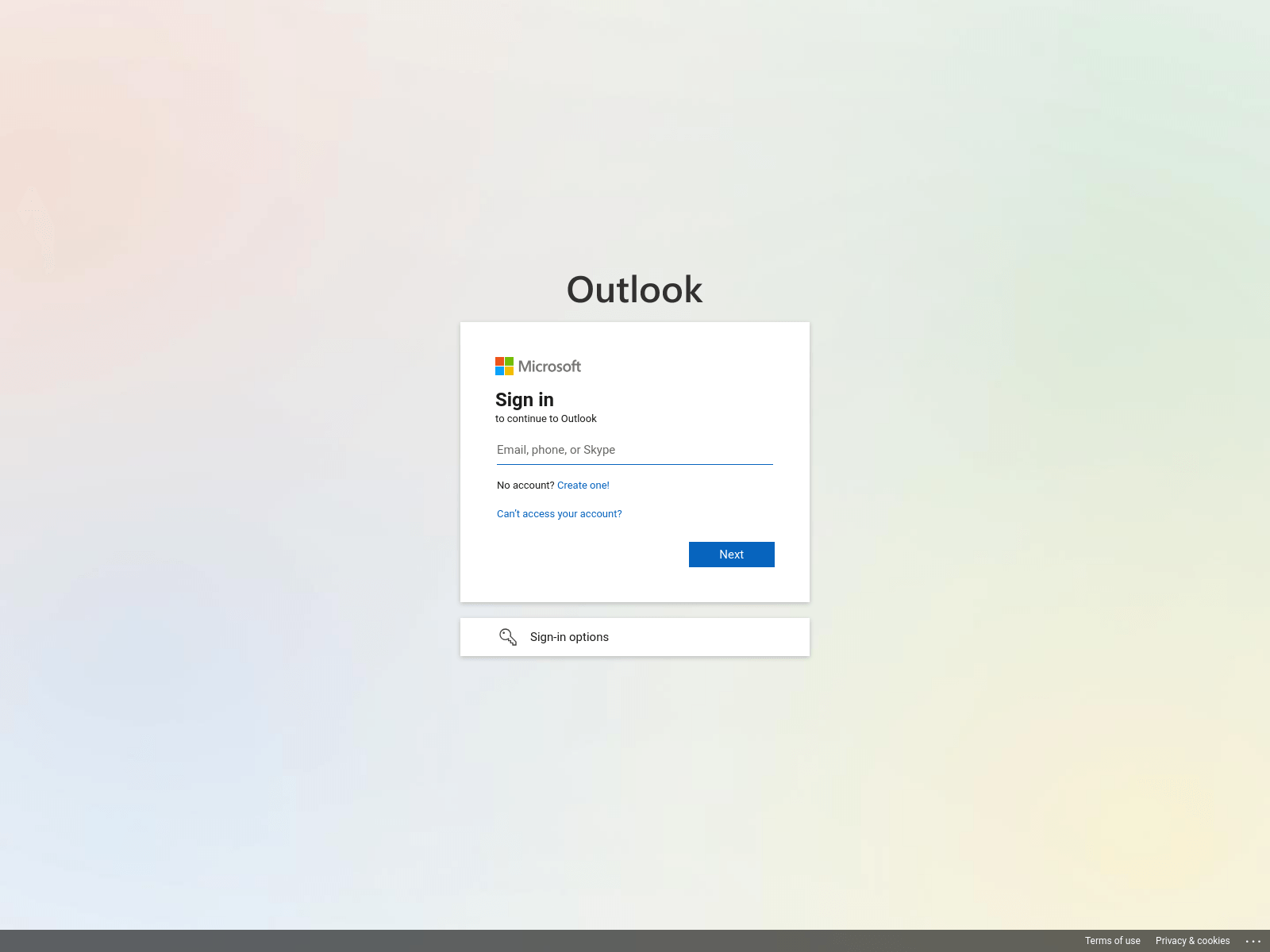The height and width of the screenshot is (952, 1270).
Task: Focus the Email, phone, or Skype field
Action: pyautogui.click(x=635, y=450)
